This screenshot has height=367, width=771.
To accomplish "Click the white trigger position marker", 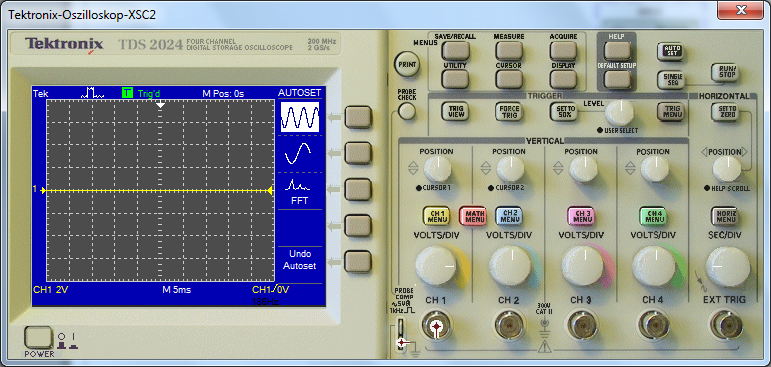I will [160, 105].
